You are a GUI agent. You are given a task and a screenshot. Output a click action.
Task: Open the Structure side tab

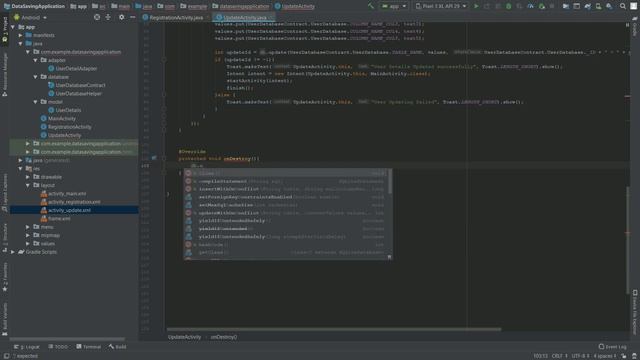pos(5,238)
